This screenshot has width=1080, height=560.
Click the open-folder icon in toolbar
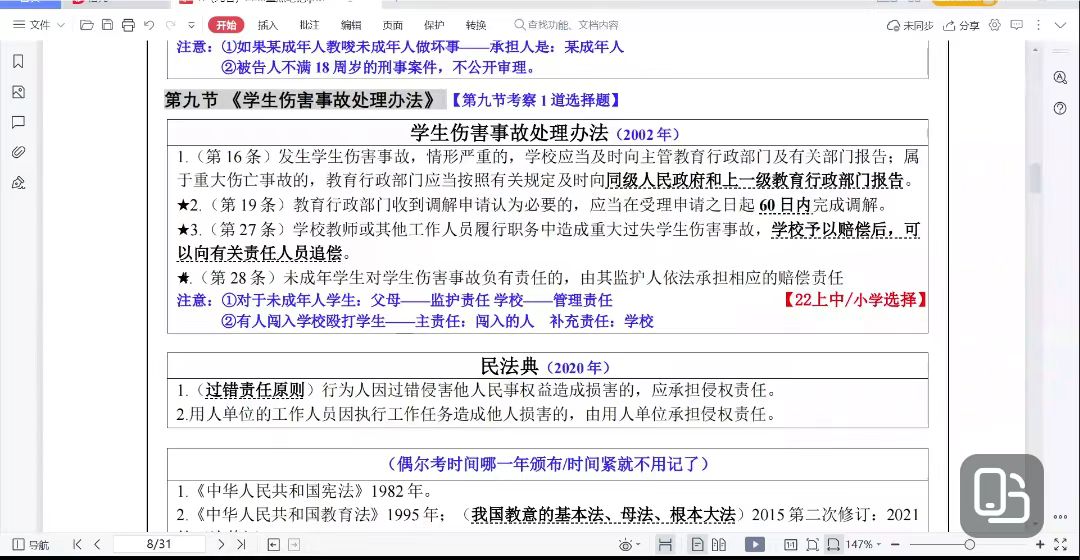pos(87,25)
